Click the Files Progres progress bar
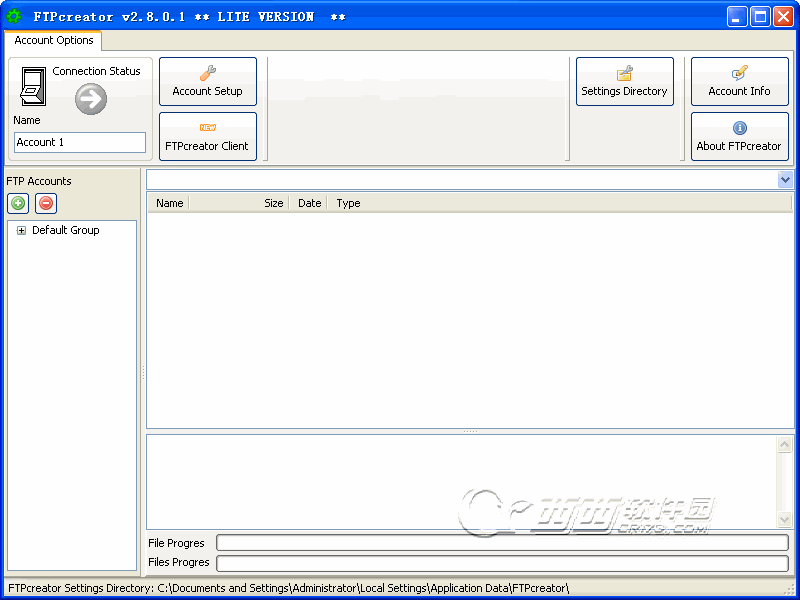The height and width of the screenshot is (600, 800). [x=503, y=563]
